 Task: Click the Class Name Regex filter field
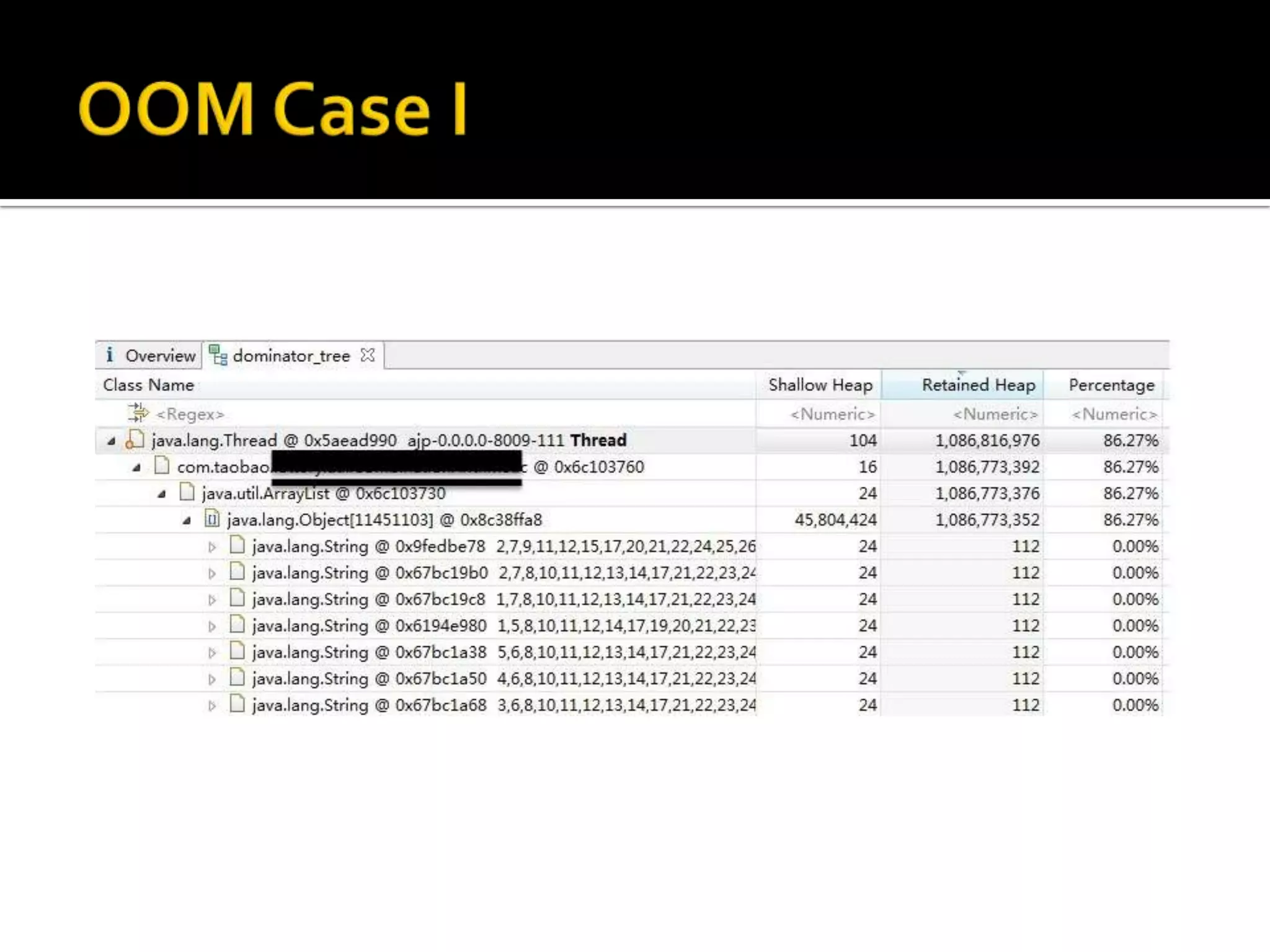coord(190,413)
